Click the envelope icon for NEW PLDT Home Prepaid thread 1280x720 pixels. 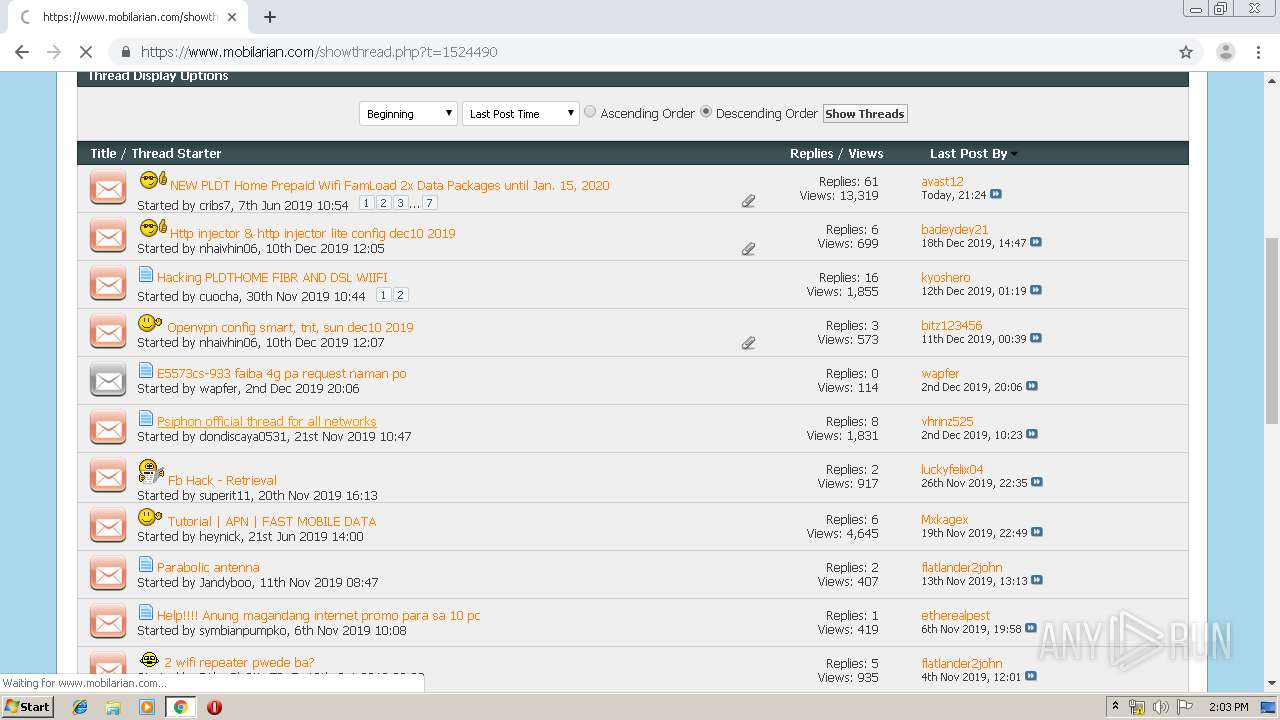[x=108, y=188]
